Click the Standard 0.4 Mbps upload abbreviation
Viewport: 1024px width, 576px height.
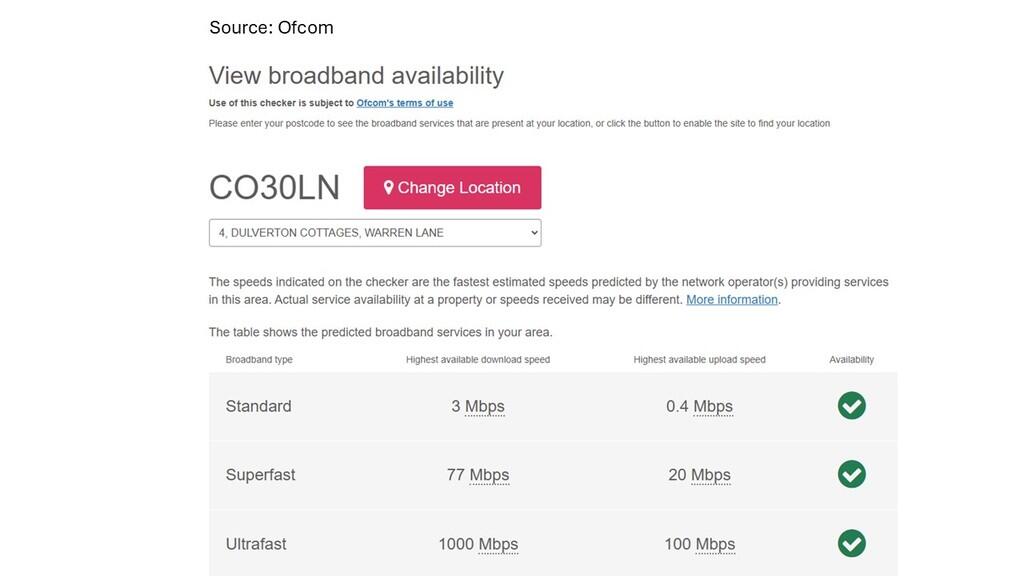pyautogui.click(x=712, y=406)
